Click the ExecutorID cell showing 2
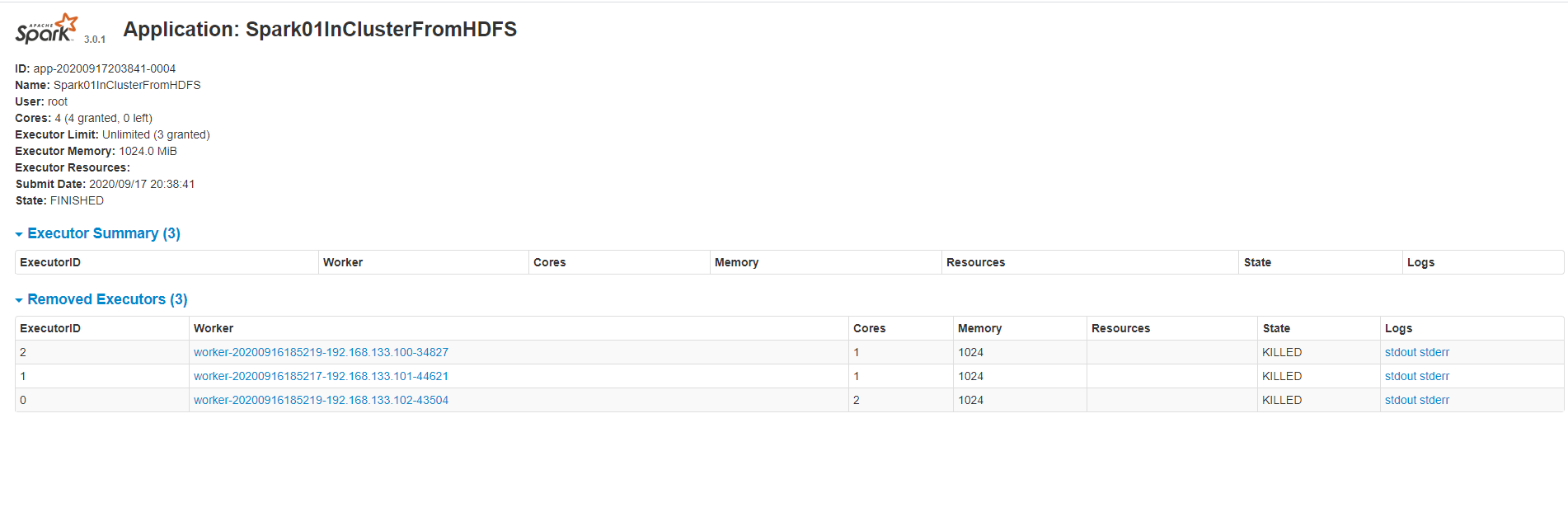Viewport: 1568px width, 531px height. (102, 352)
